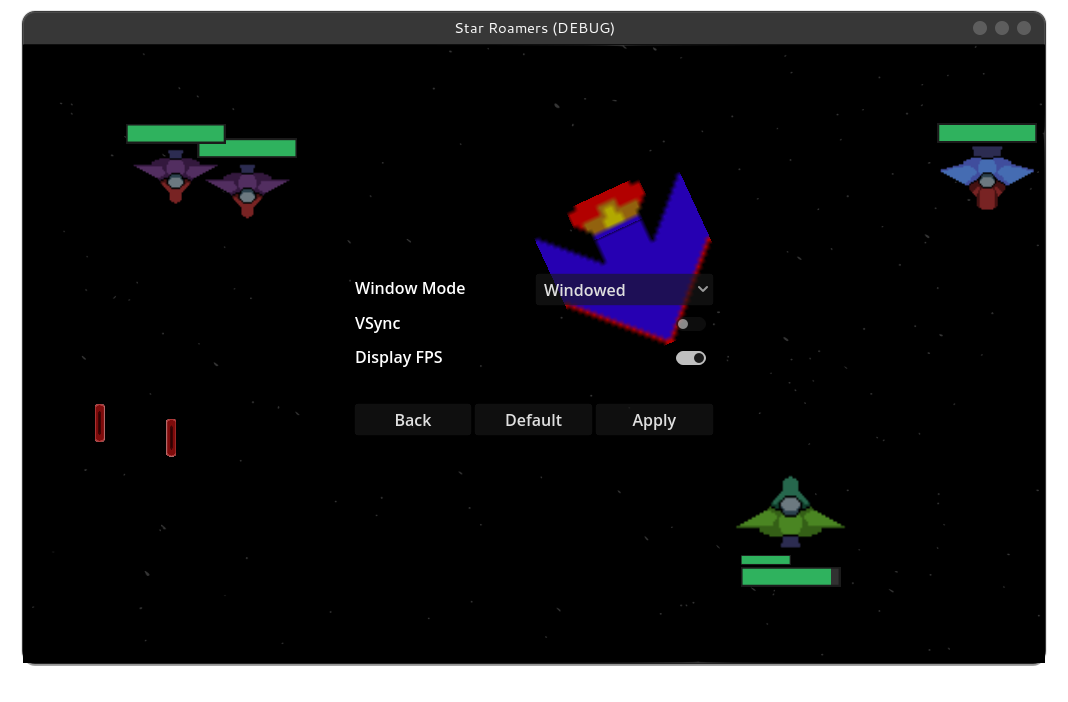1068x702 pixels.
Task: Click the Default button to reset settings
Action: [533, 420]
